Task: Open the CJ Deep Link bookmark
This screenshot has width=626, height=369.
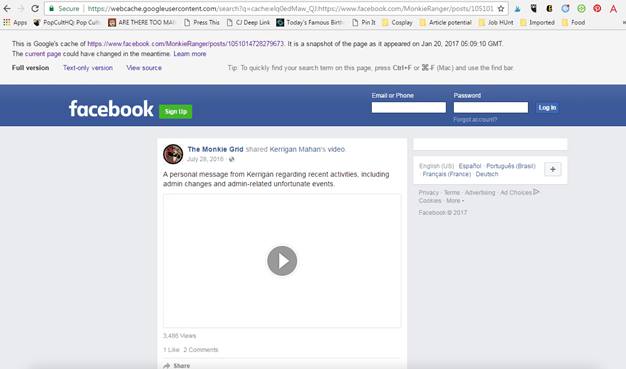Action: coord(248,22)
